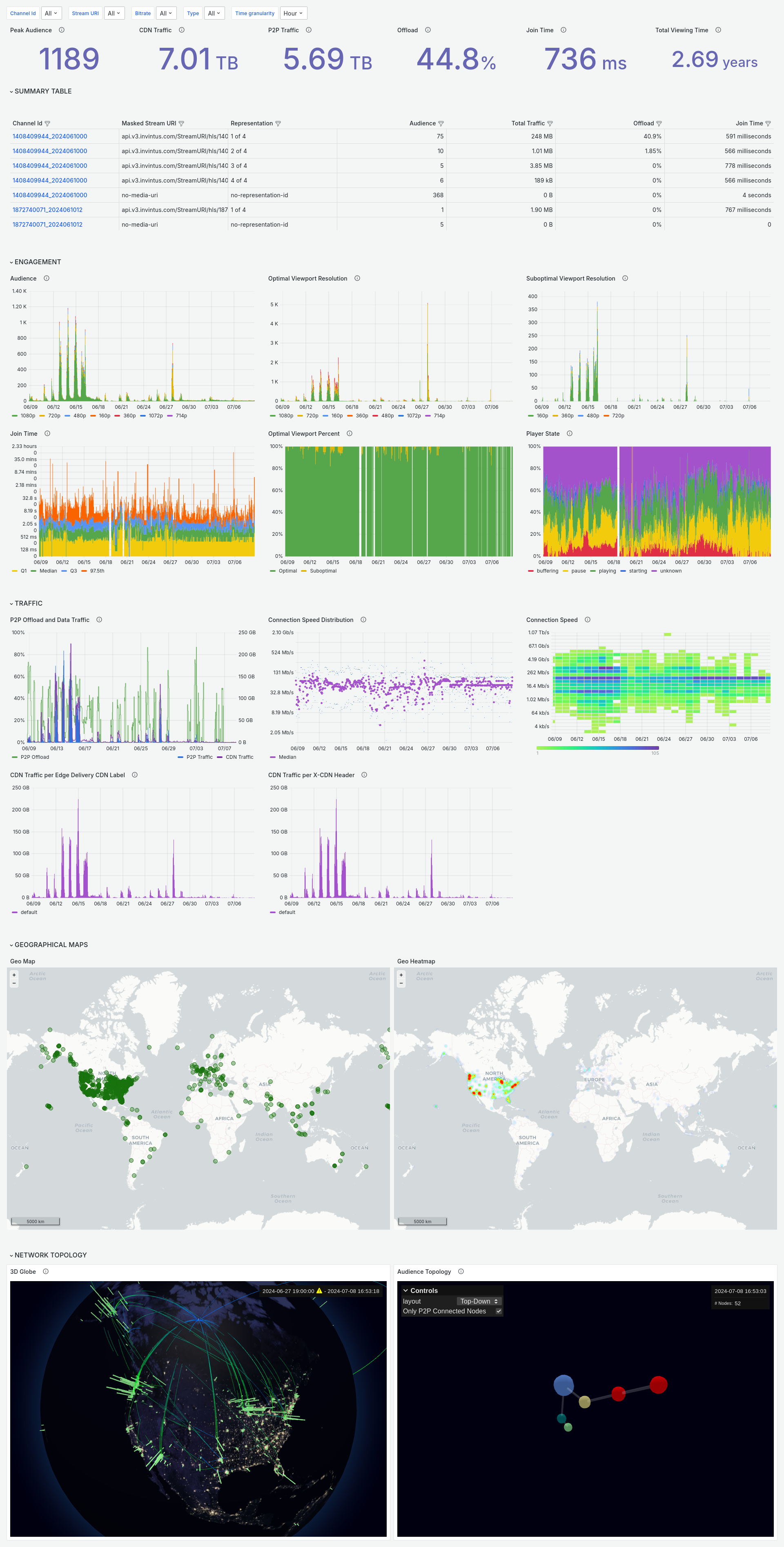Show info for Audience Topology panel
784x1547 pixels.
click(x=461, y=1271)
